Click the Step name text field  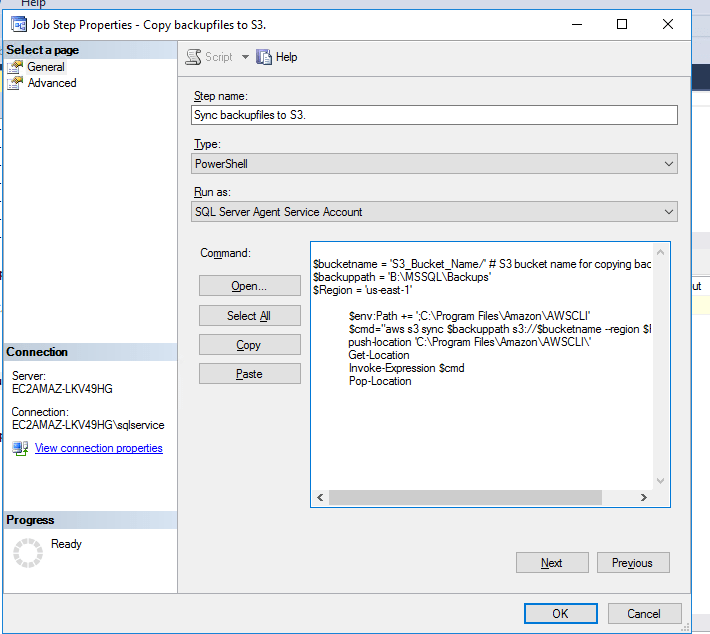434,115
